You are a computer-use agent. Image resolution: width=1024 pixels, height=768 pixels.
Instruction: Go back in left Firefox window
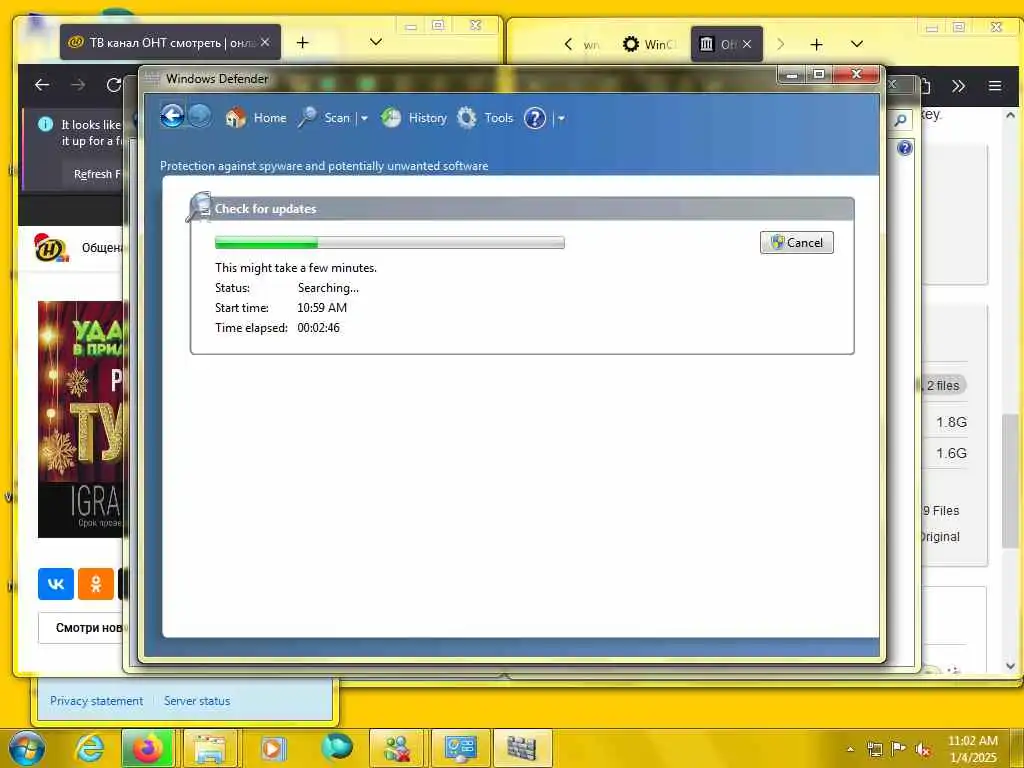pyautogui.click(x=42, y=85)
